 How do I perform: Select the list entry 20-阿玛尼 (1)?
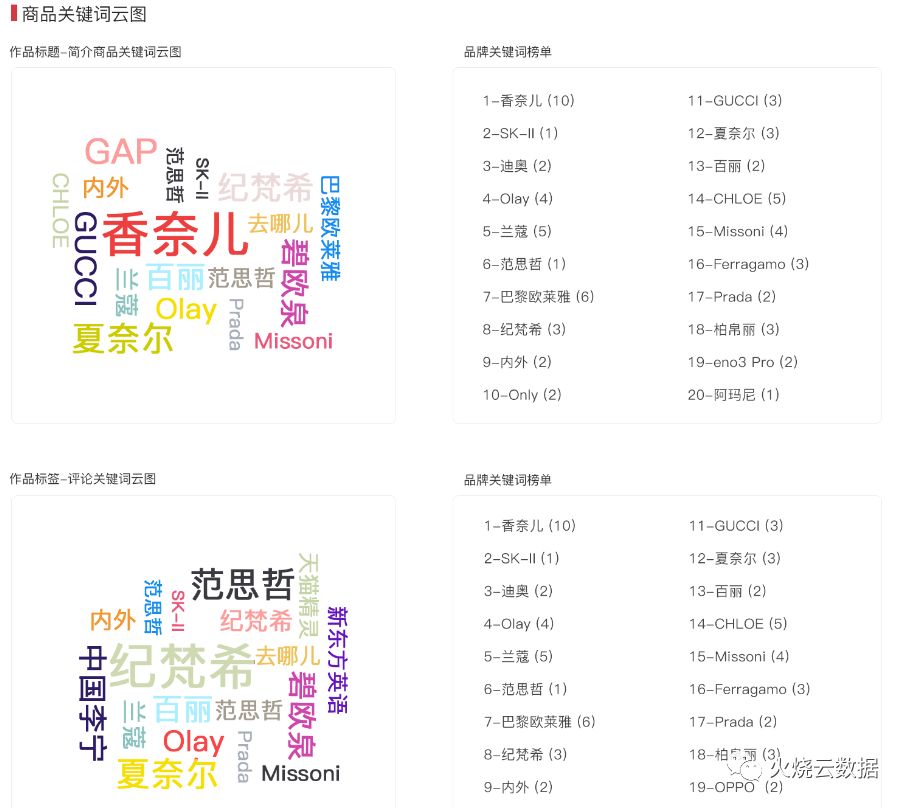coord(733,395)
